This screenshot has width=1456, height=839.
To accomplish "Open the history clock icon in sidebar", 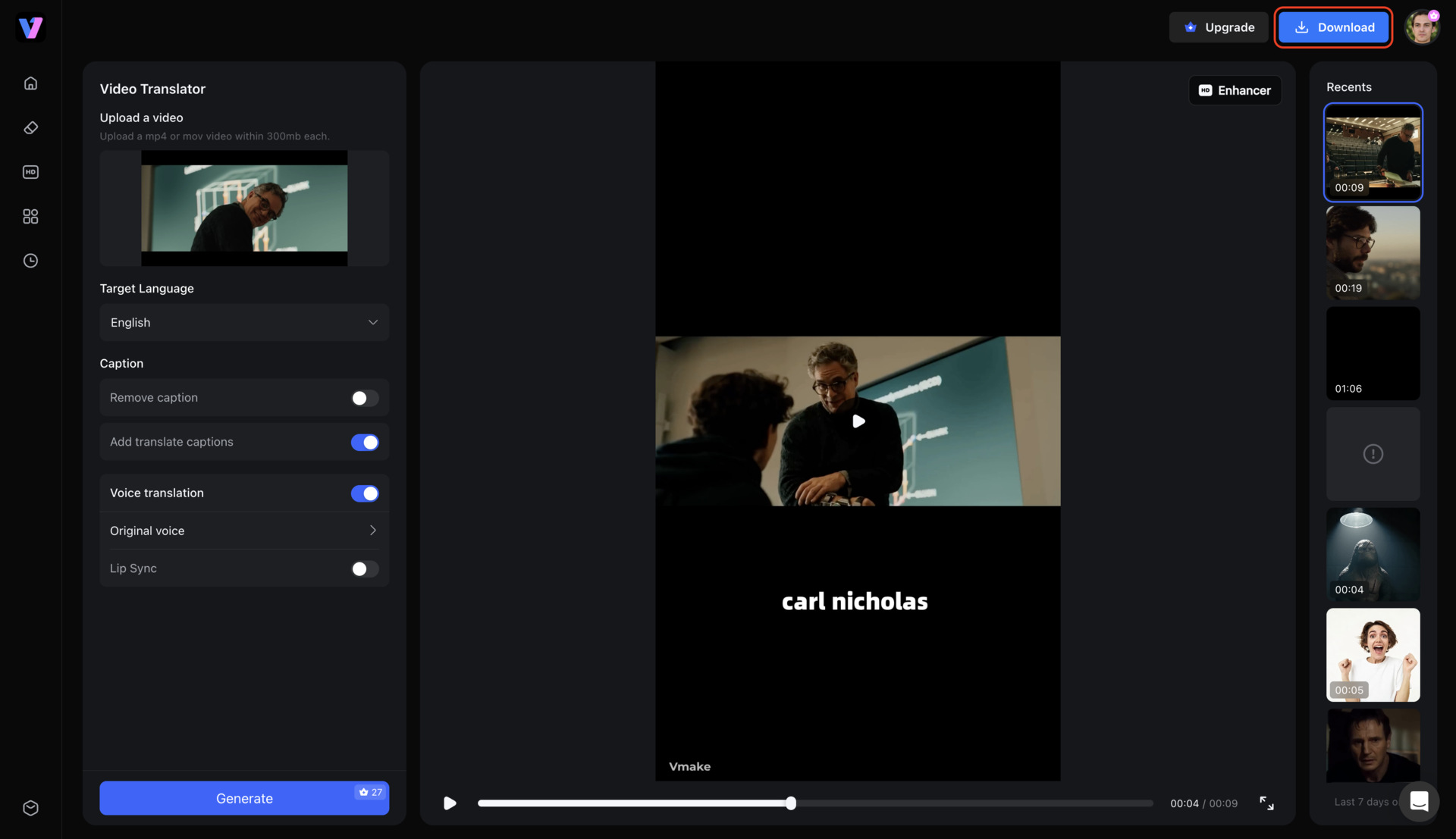I will pyautogui.click(x=30, y=261).
